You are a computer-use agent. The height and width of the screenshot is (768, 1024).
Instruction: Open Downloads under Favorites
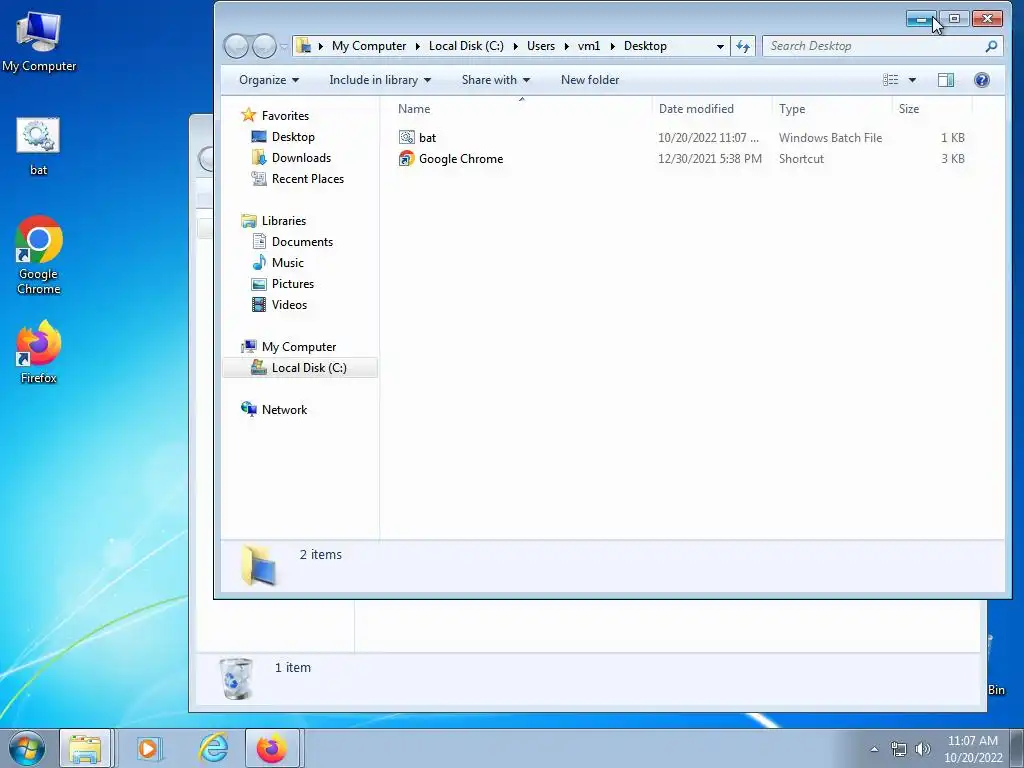click(x=301, y=157)
